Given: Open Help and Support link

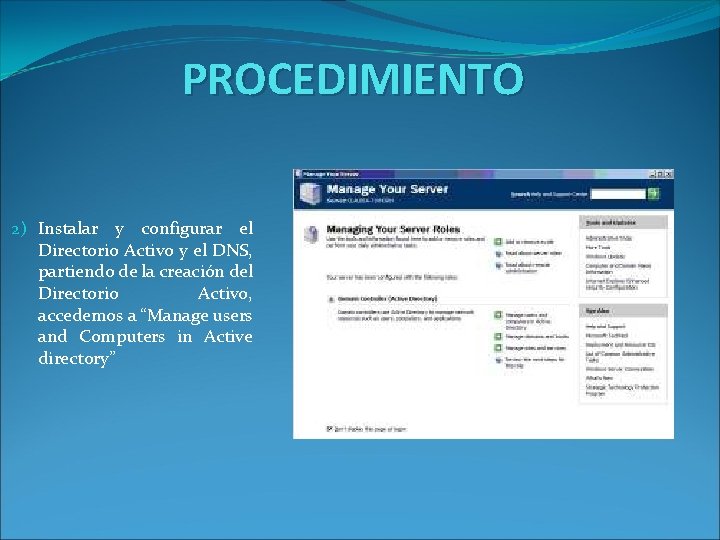Looking at the screenshot, I should coord(605,326).
